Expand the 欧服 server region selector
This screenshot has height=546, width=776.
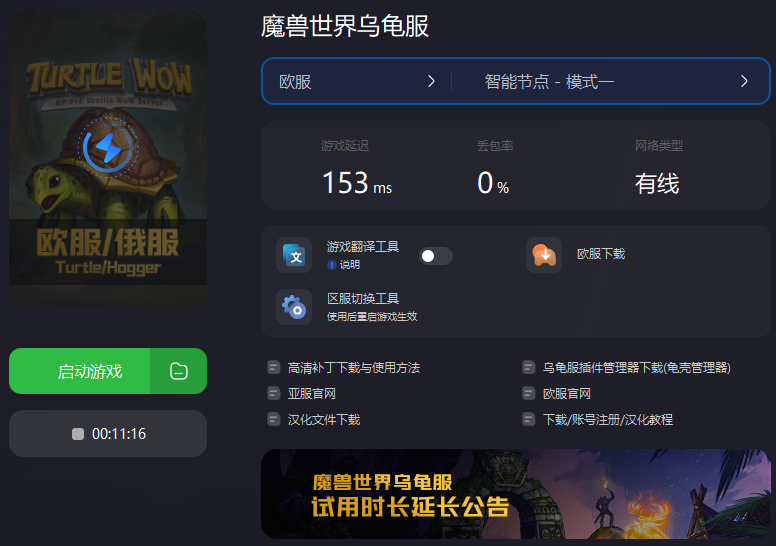(x=356, y=81)
